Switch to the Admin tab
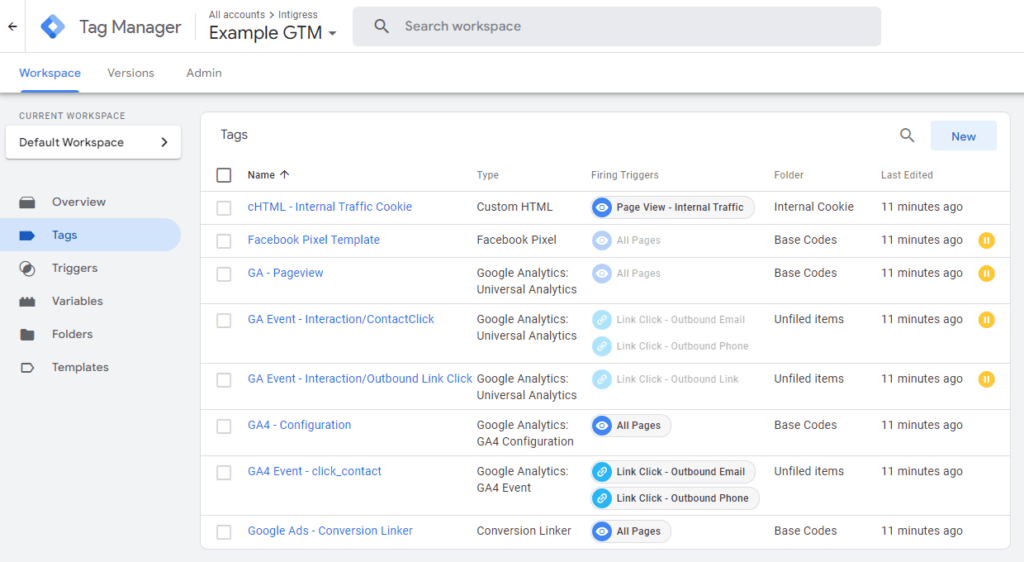This screenshot has height=562, width=1024. click(204, 73)
